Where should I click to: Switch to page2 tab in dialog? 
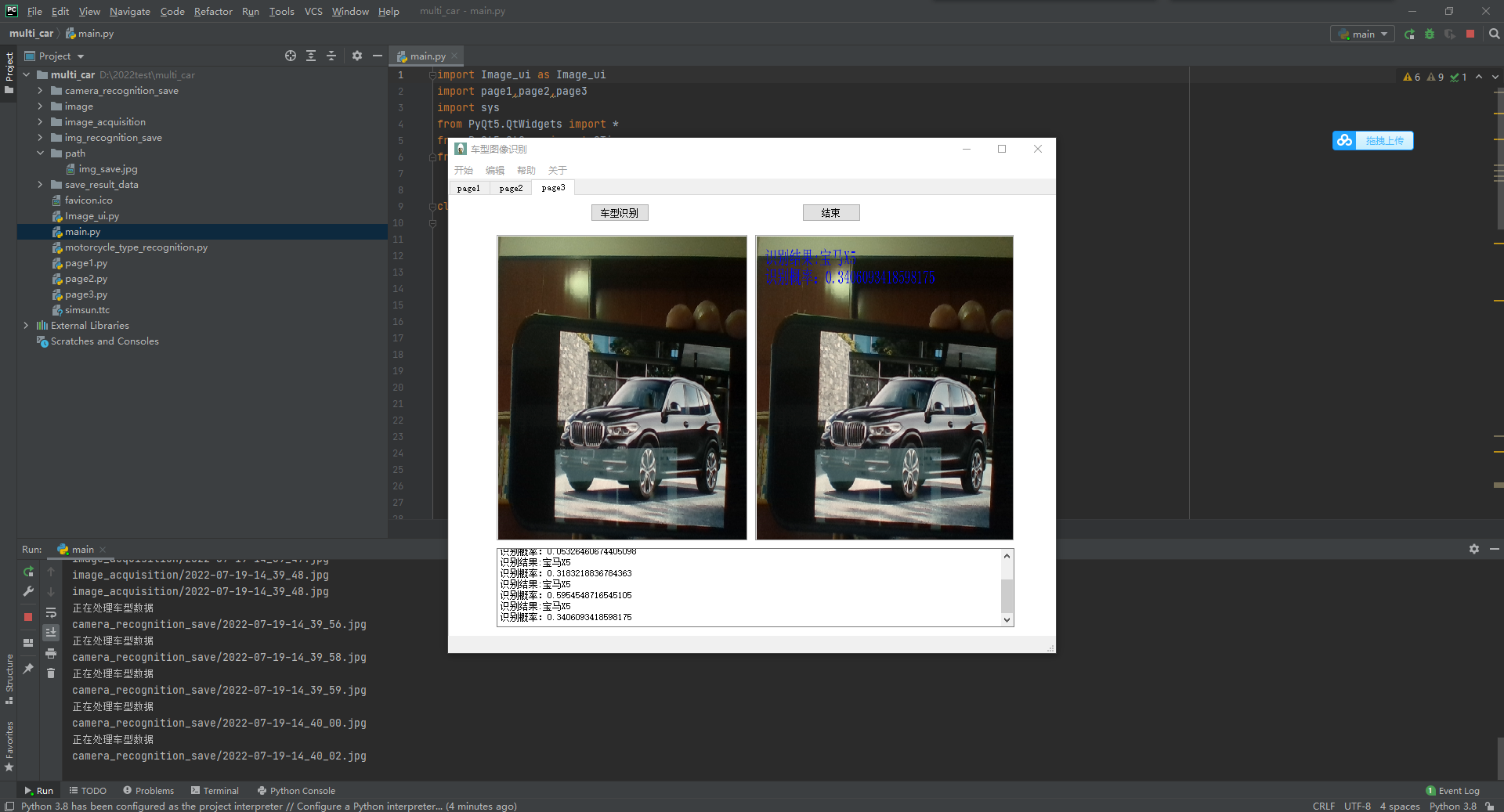(x=511, y=188)
